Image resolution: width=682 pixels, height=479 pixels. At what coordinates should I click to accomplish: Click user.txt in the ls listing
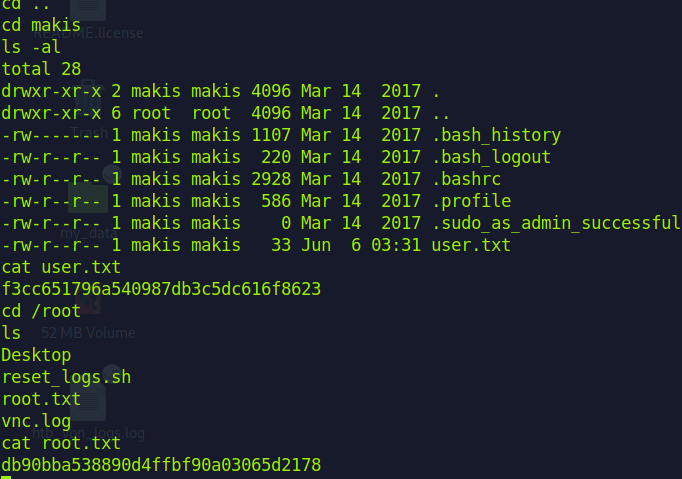pyautogui.click(x=471, y=245)
